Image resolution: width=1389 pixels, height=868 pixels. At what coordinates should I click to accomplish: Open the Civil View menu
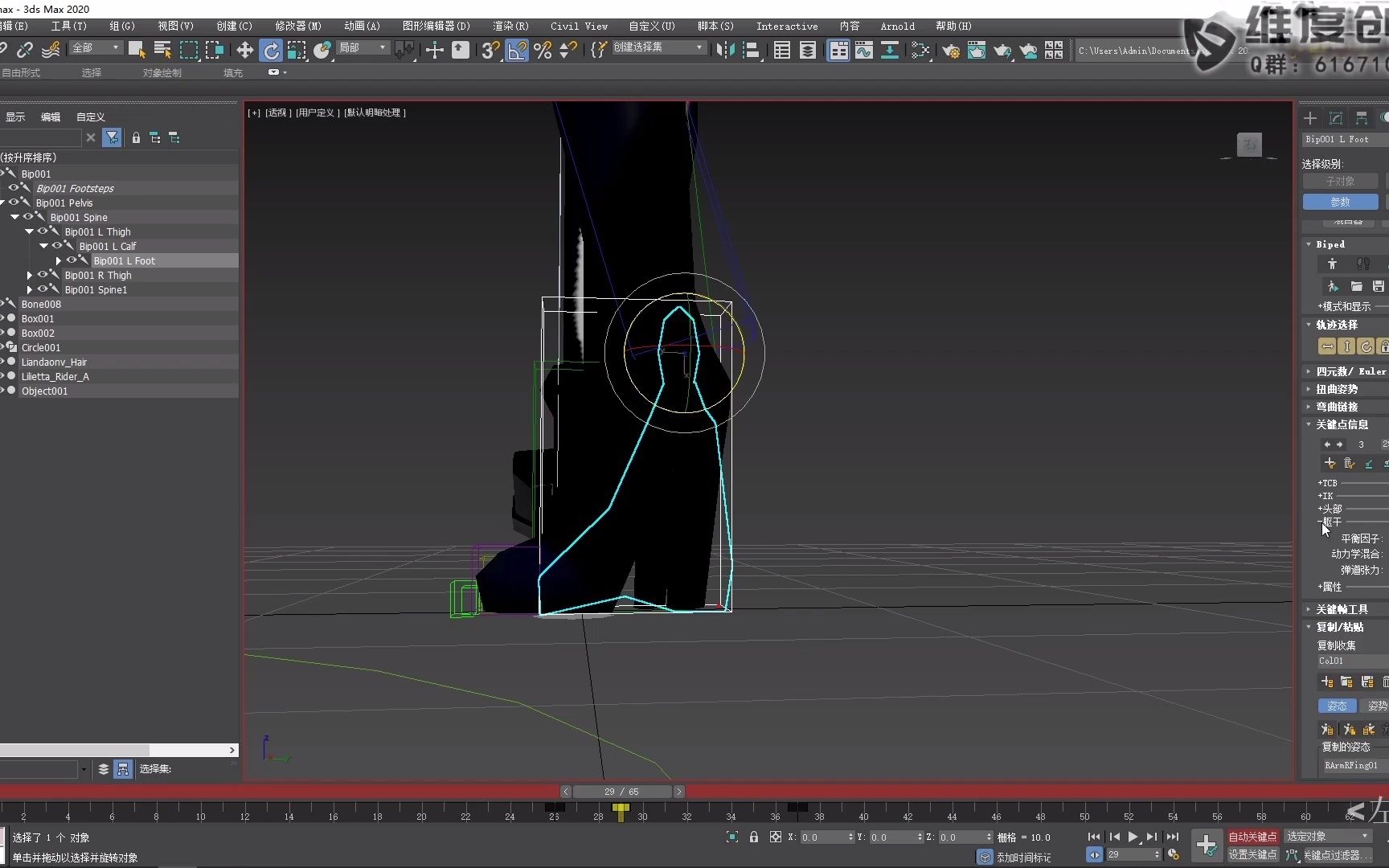[578, 26]
